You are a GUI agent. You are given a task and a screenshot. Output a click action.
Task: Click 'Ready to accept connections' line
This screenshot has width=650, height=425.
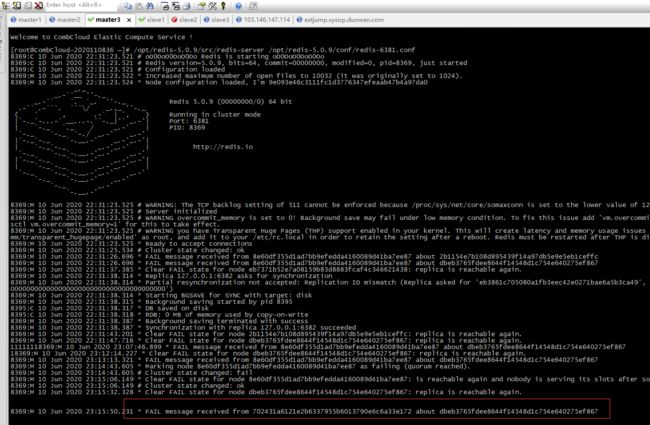click(131, 244)
